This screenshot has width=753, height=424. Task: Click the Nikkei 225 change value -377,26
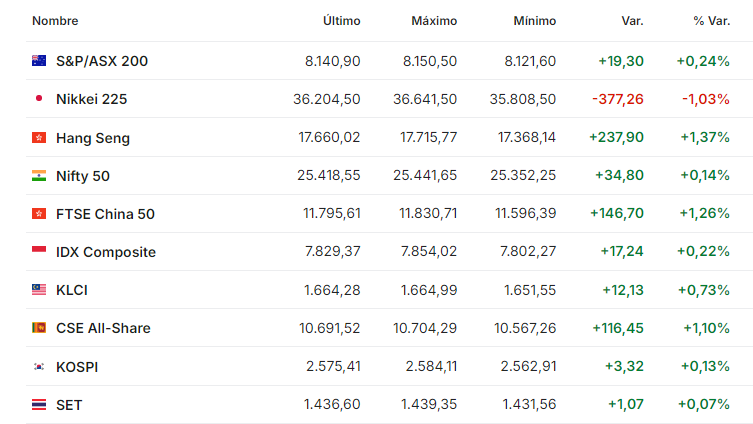[x=617, y=99]
